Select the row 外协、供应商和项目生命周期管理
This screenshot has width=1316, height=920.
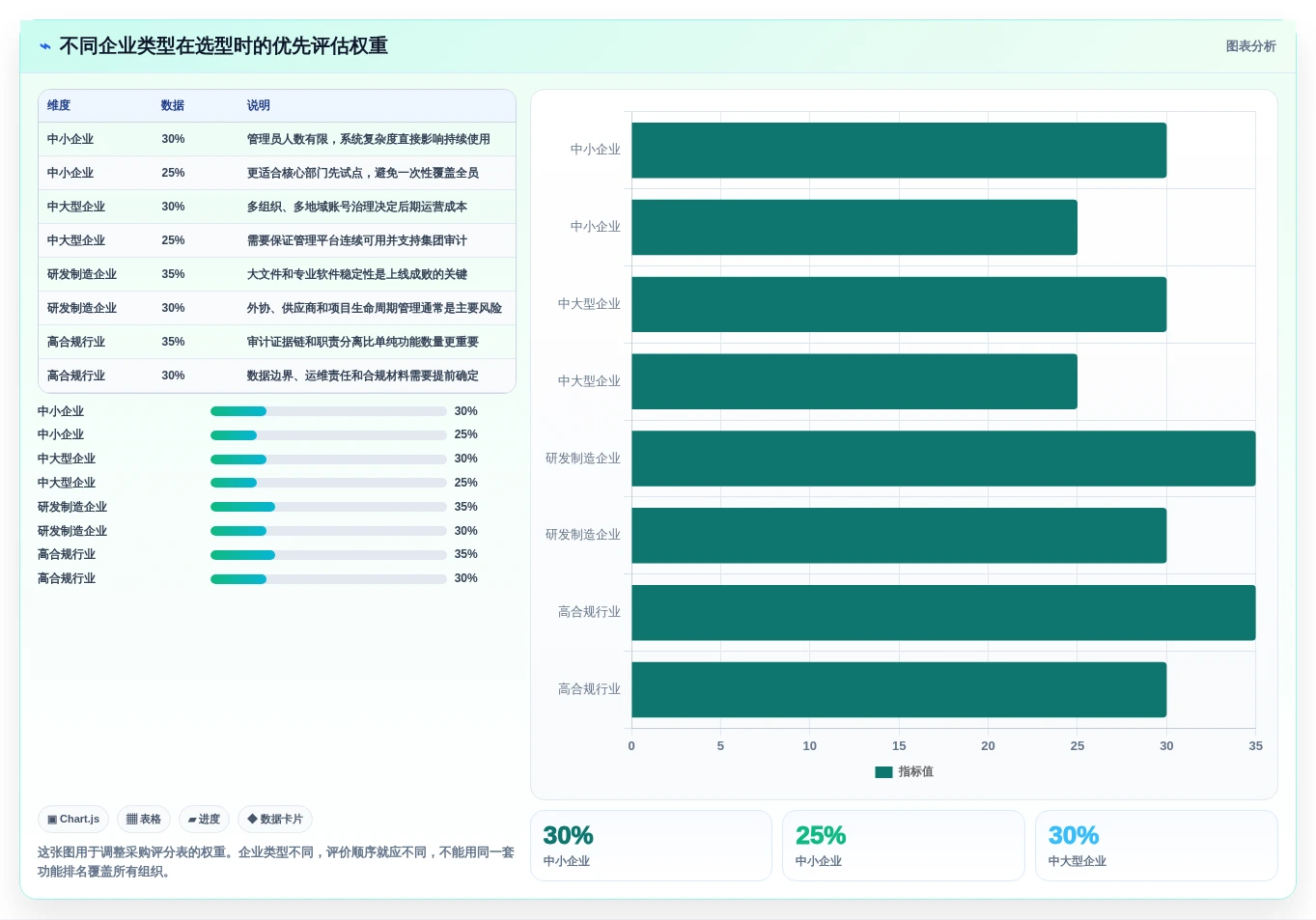pos(277,308)
